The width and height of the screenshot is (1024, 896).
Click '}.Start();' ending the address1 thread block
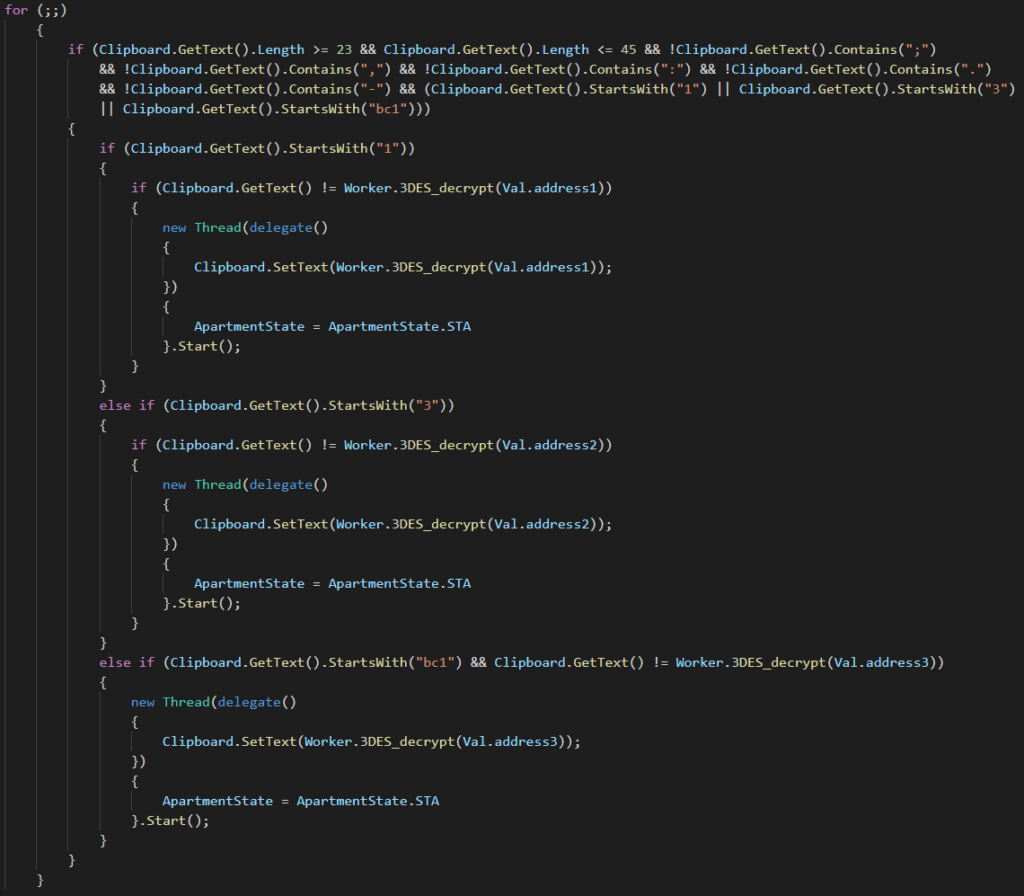click(x=202, y=346)
